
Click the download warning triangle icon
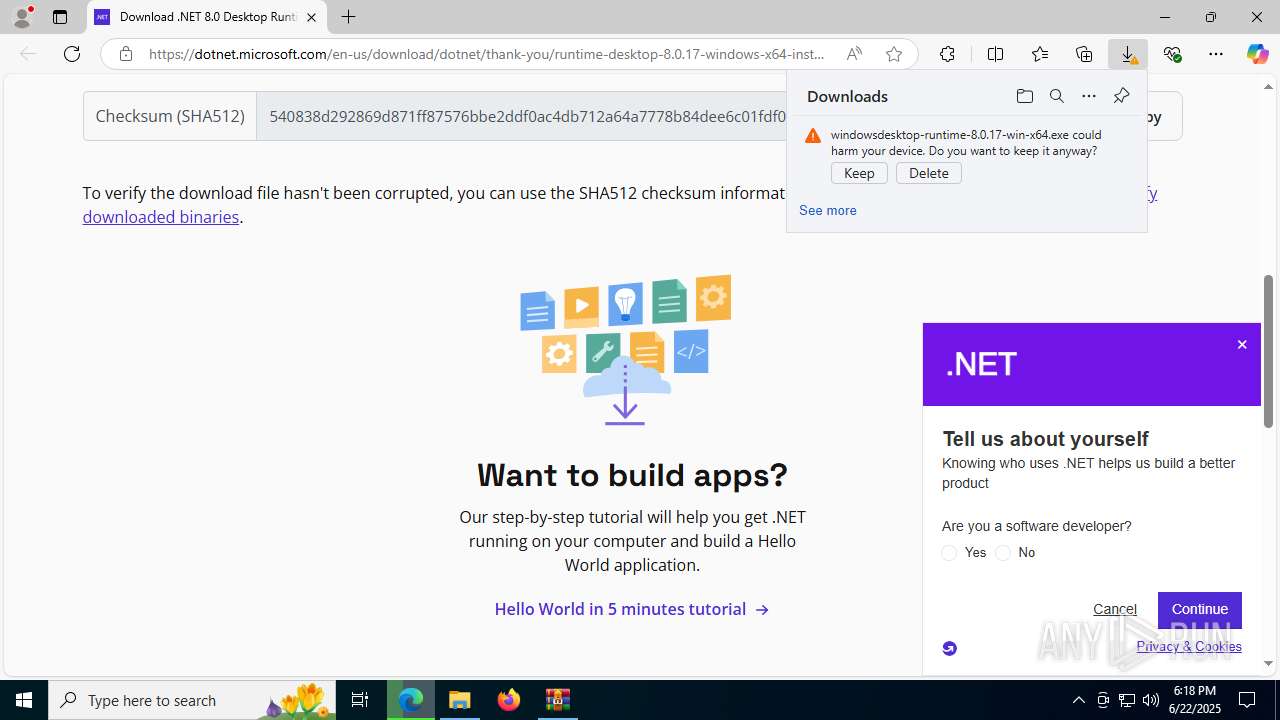[813, 135]
